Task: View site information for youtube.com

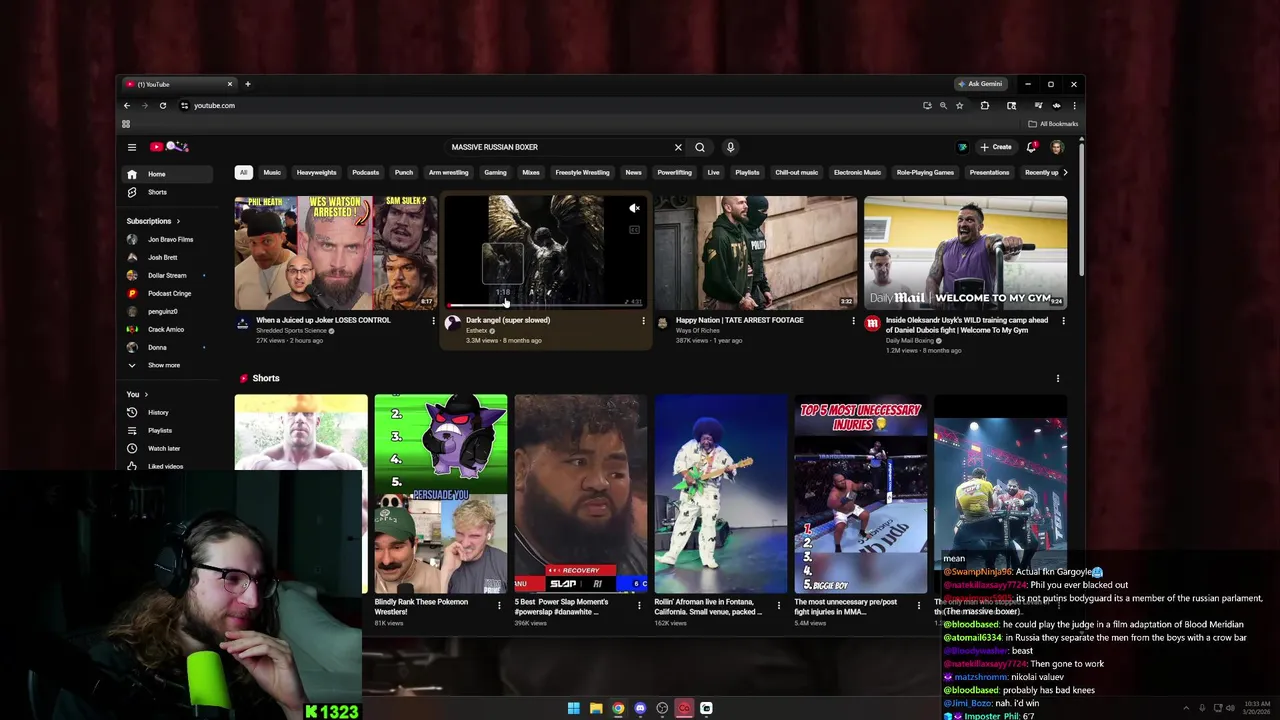Action: click(x=184, y=105)
